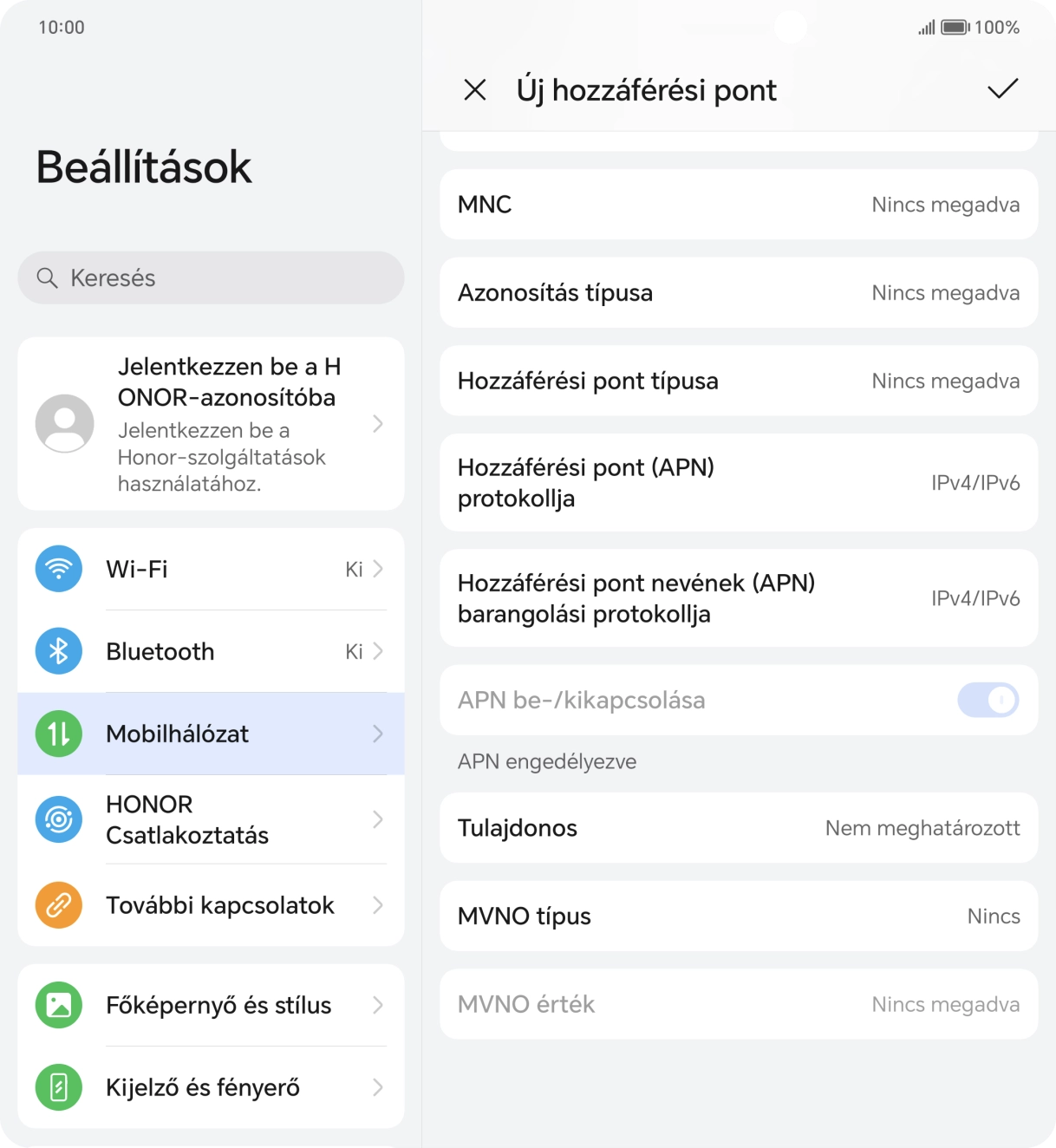Tap the Wi-Fi icon in settings list
1056x1148 pixels.
coord(59,569)
